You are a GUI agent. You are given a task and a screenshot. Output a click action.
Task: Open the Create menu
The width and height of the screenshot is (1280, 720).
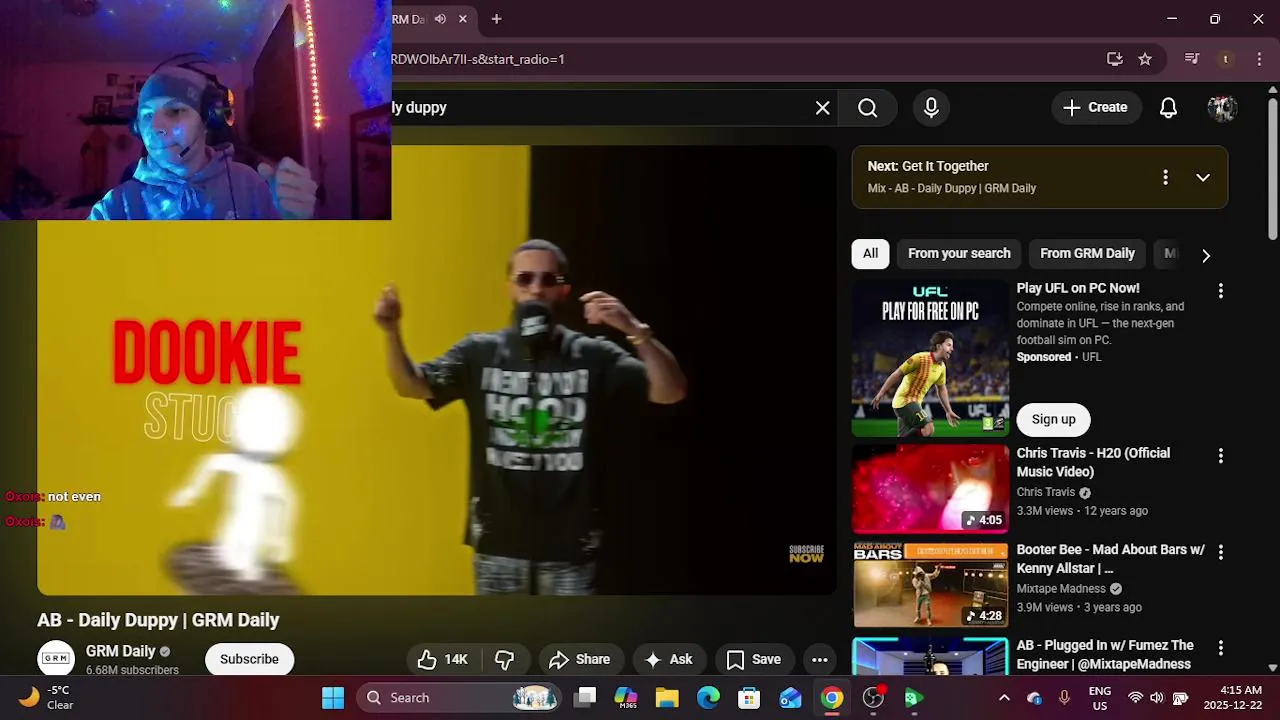pos(1096,107)
